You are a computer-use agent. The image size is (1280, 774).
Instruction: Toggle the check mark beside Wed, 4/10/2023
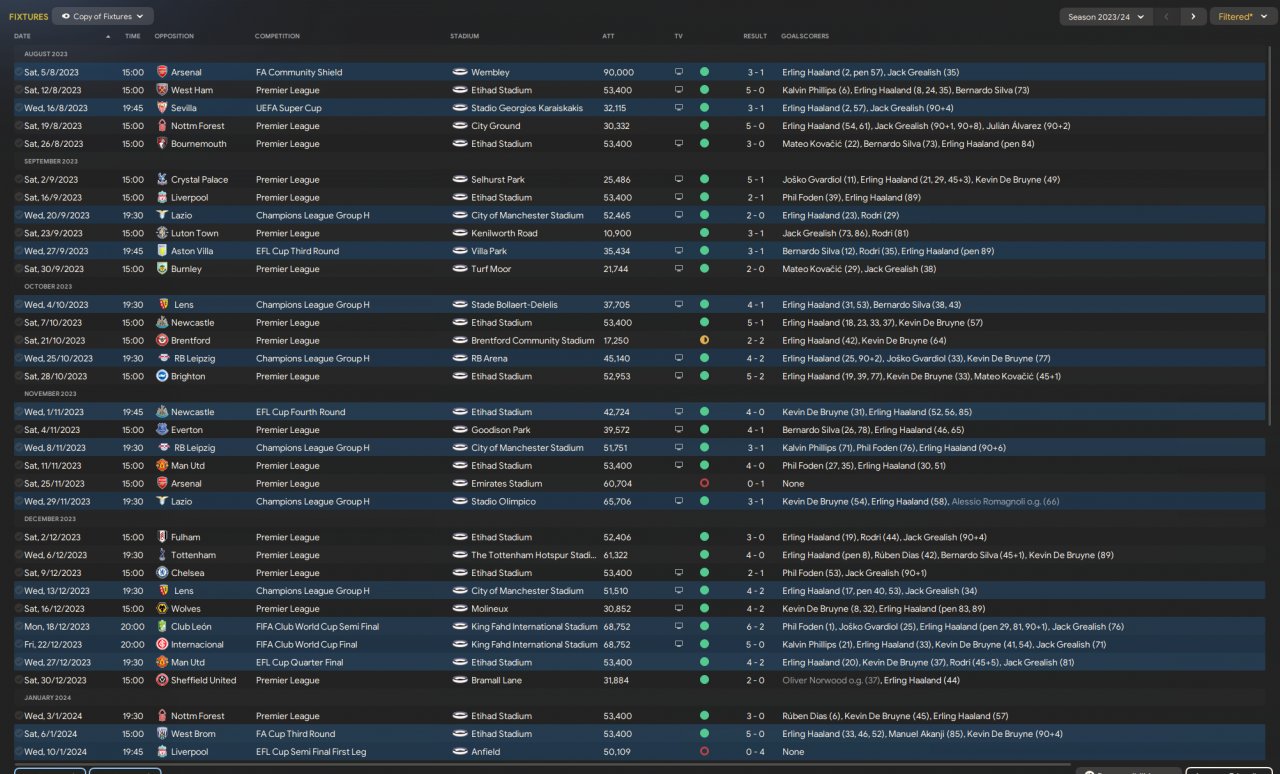18,305
